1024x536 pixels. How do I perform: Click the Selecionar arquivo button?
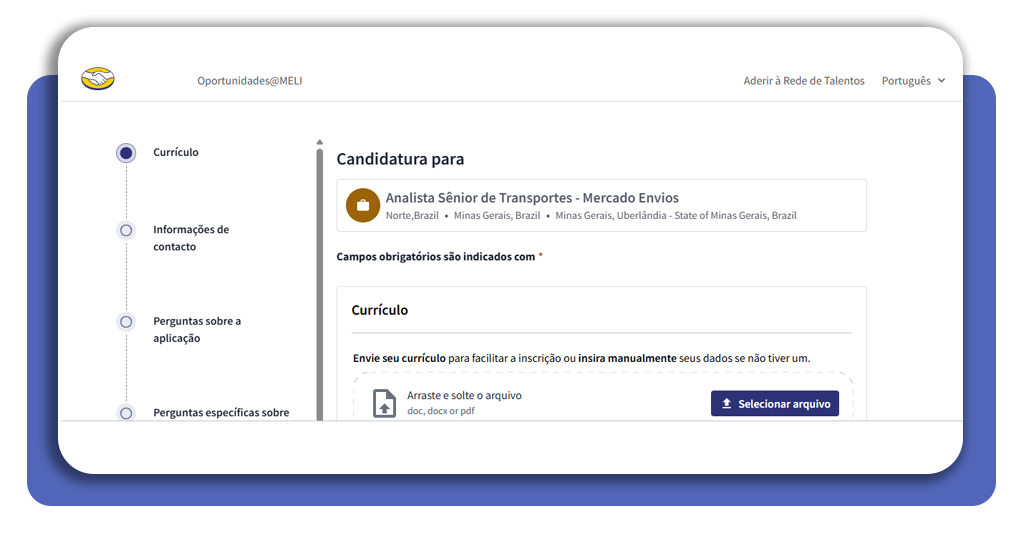point(775,403)
